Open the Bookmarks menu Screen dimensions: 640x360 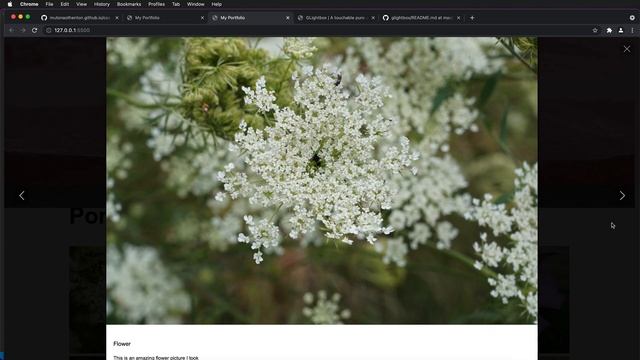129,4
